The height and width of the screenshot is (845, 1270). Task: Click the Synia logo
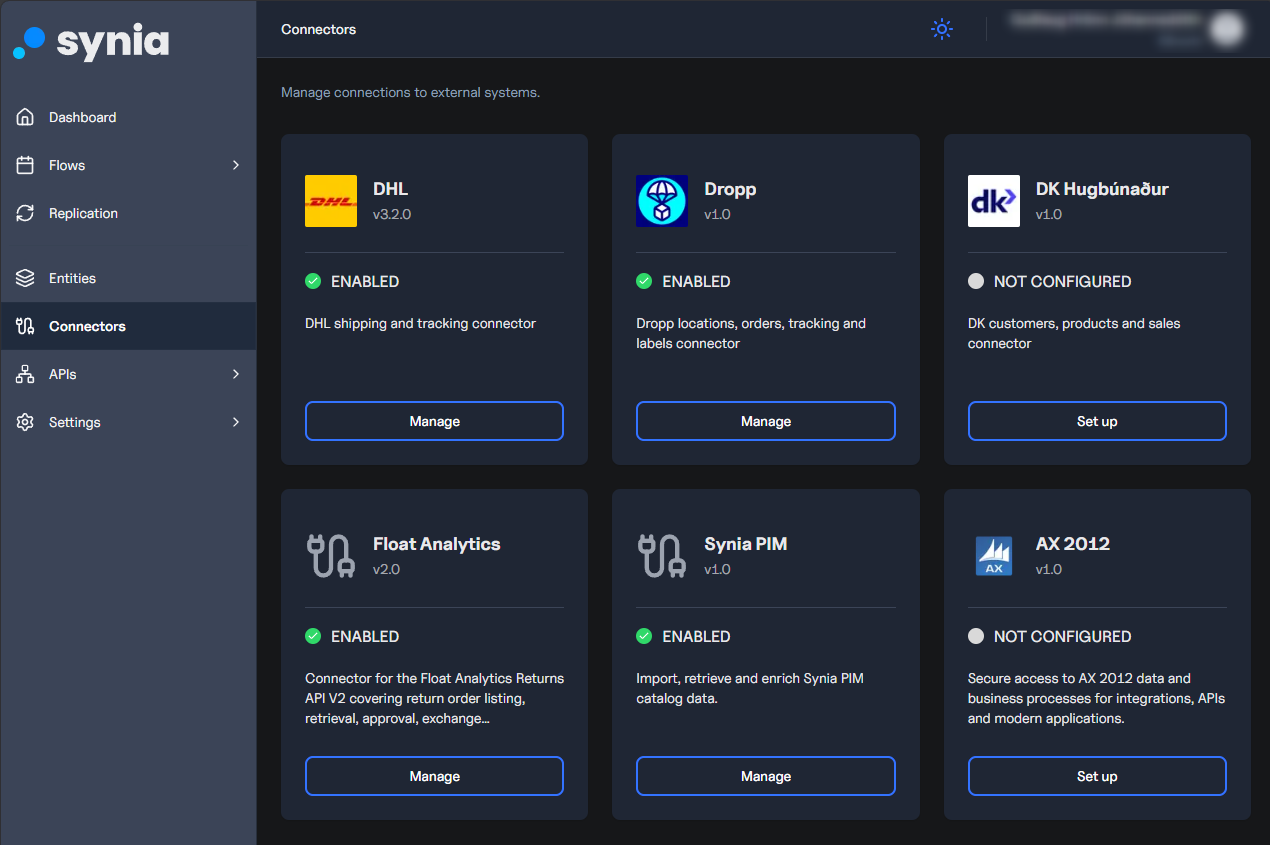click(91, 42)
